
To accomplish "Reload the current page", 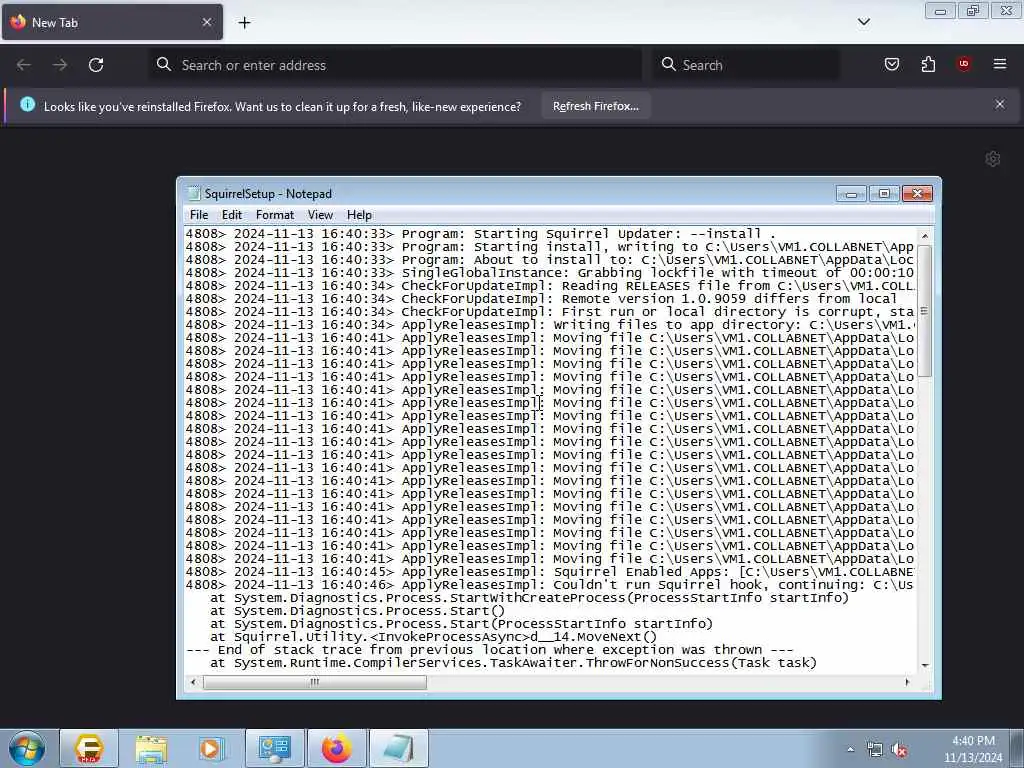I will [x=96, y=65].
